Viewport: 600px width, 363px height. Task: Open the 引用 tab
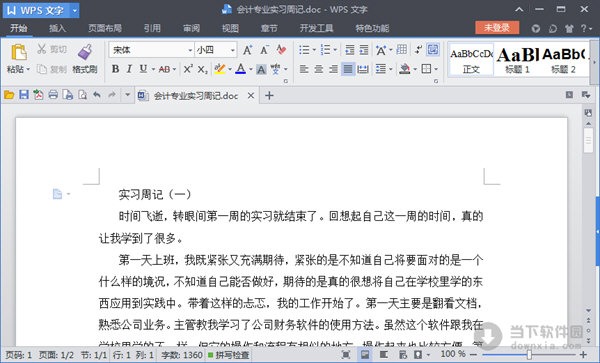coord(152,28)
